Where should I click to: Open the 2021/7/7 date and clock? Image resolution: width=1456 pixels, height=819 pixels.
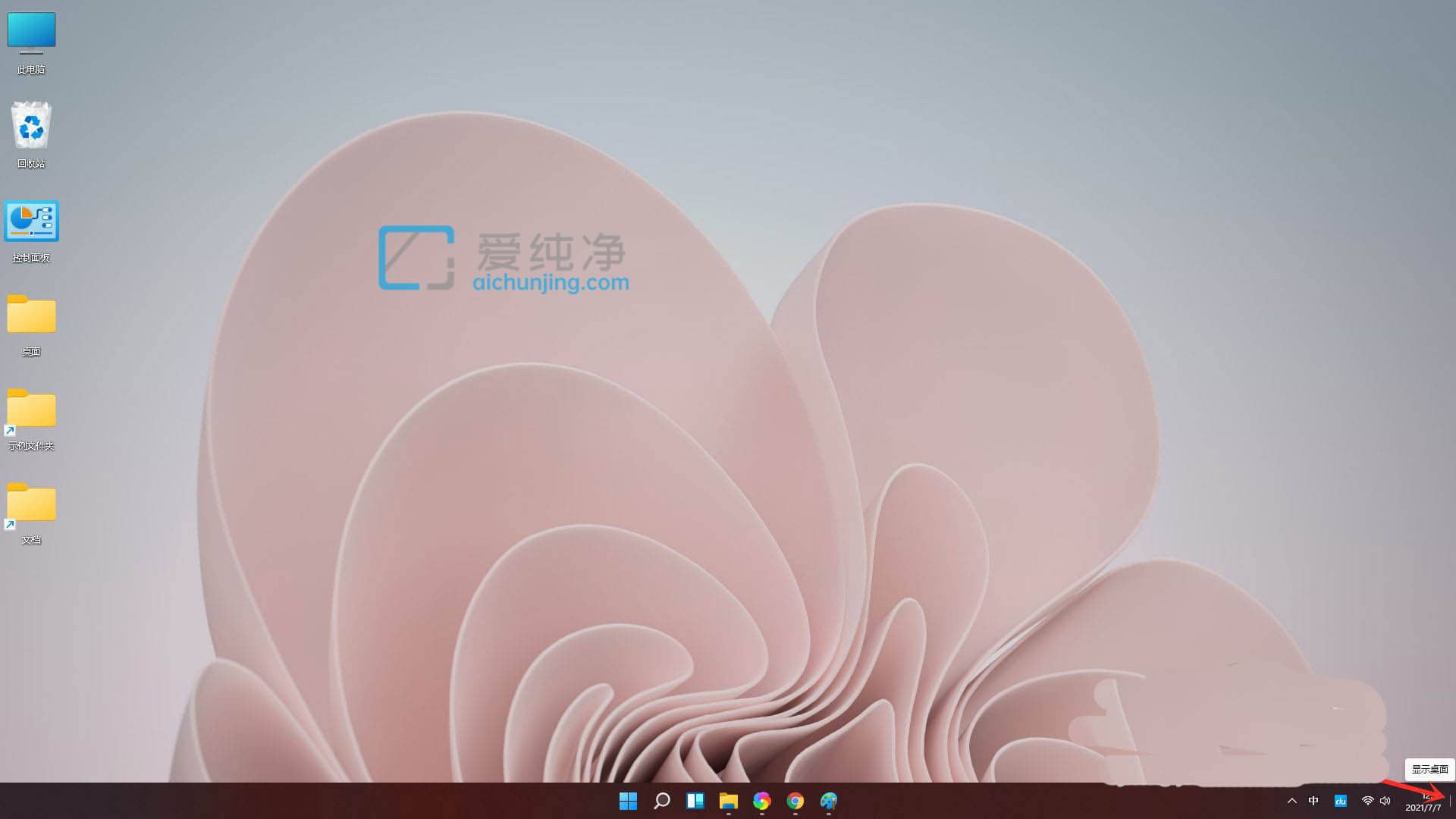click(1423, 802)
